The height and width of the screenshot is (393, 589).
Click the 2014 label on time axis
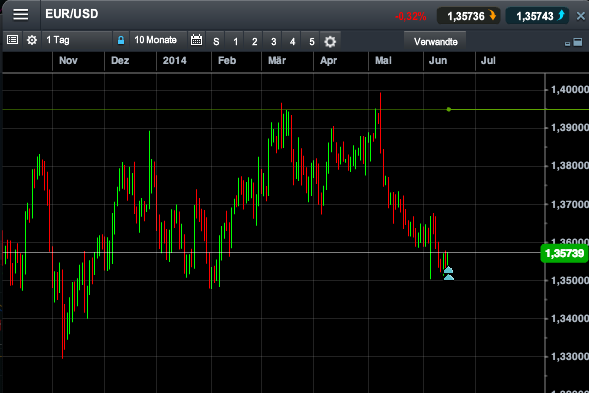pyautogui.click(x=175, y=60)
